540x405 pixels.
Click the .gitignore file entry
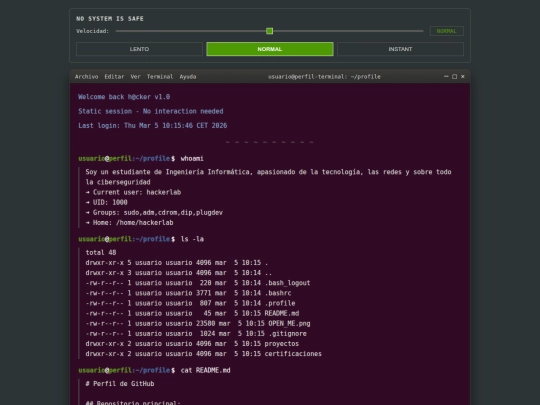coord(196,333)
